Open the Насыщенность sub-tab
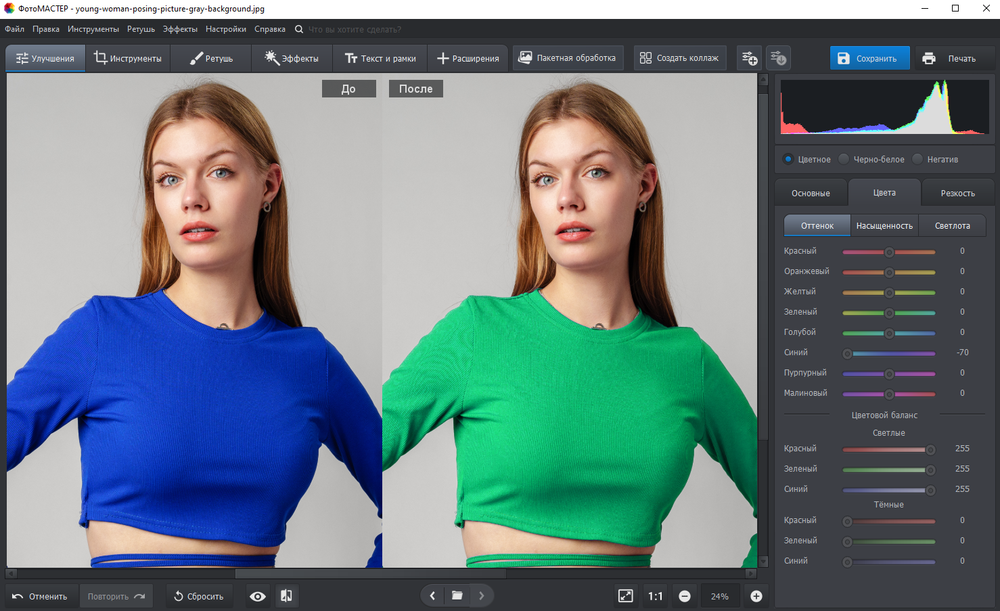The height and width of the screenshot is (611, 1000). (885, 226)
